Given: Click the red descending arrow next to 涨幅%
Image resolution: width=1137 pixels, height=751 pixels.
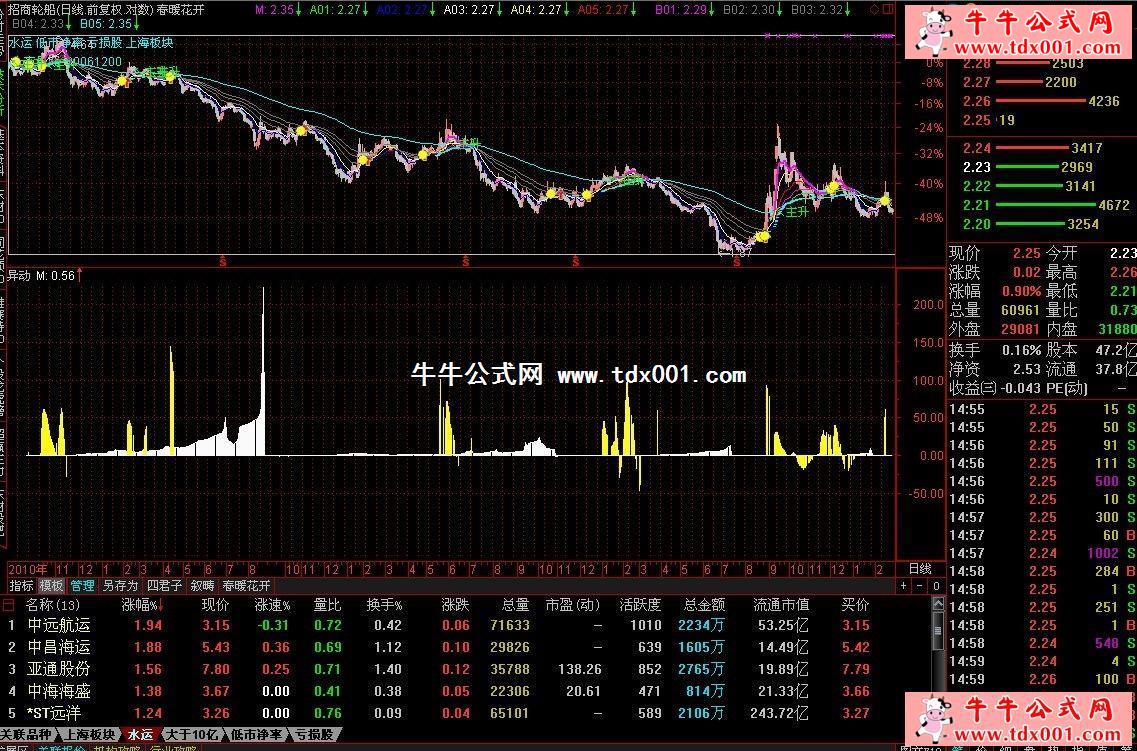Looking at the screenshot, I should click(x=162, y=605).
